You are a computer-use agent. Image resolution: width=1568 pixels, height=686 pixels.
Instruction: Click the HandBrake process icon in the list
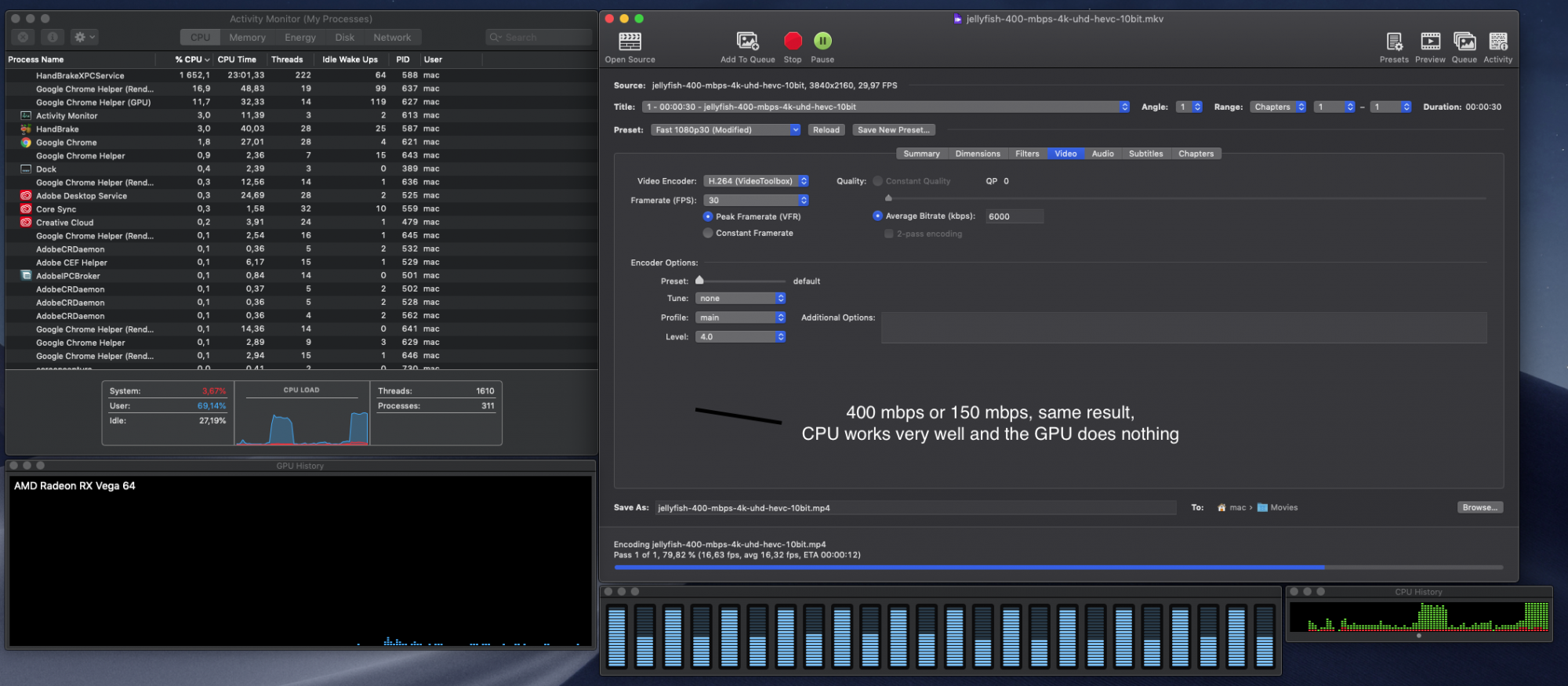26,129
